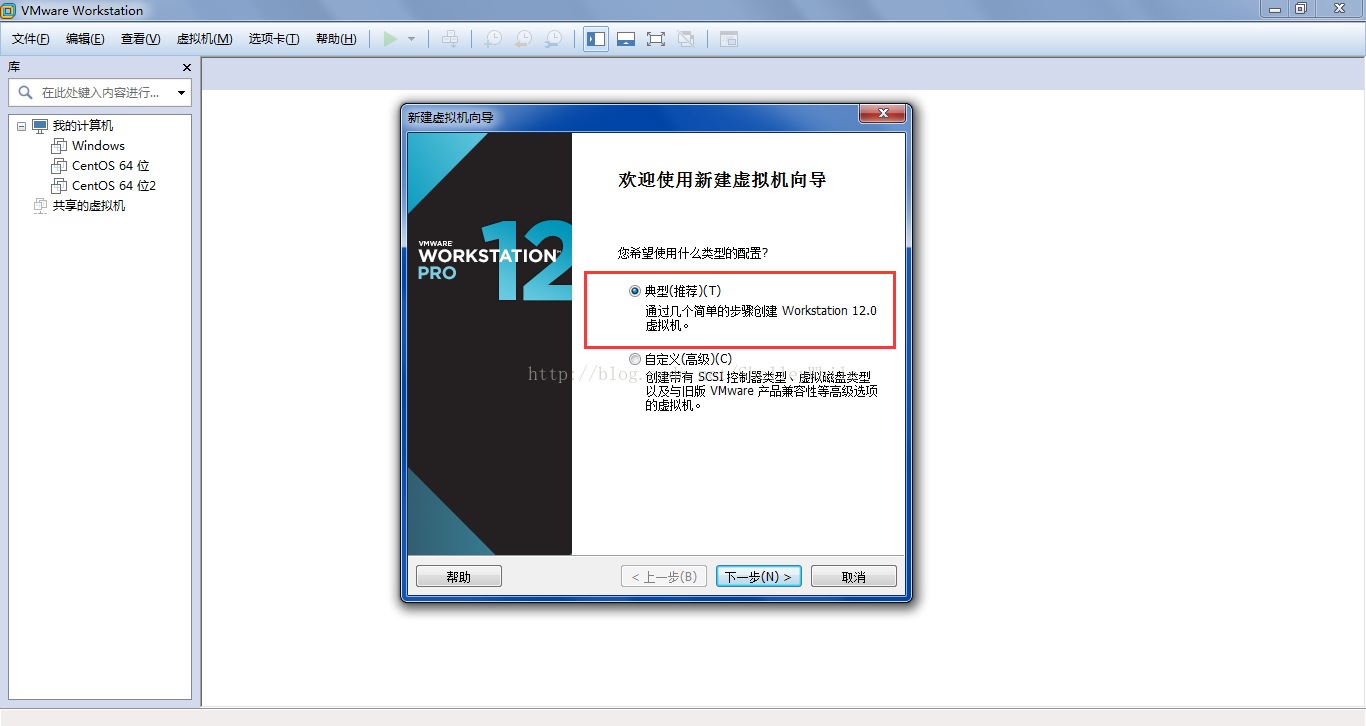The width and height of the screenshot is (1366, 726).
Task: Select the CentOS 64 位 virtual machine
Action: click(110, 166)
